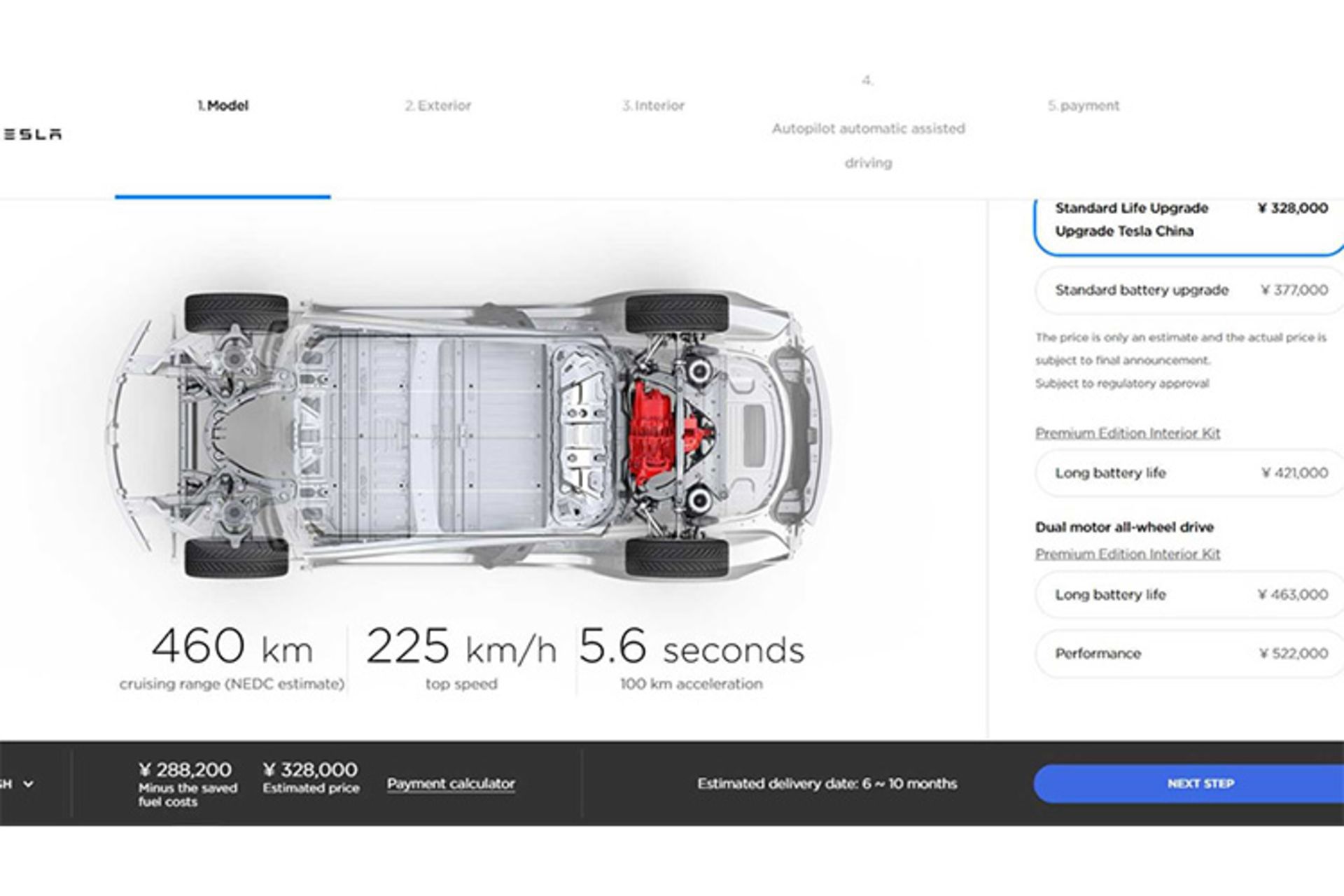Click the Tesla logo
Screen dimensions: 1344x896
[31, 134]
